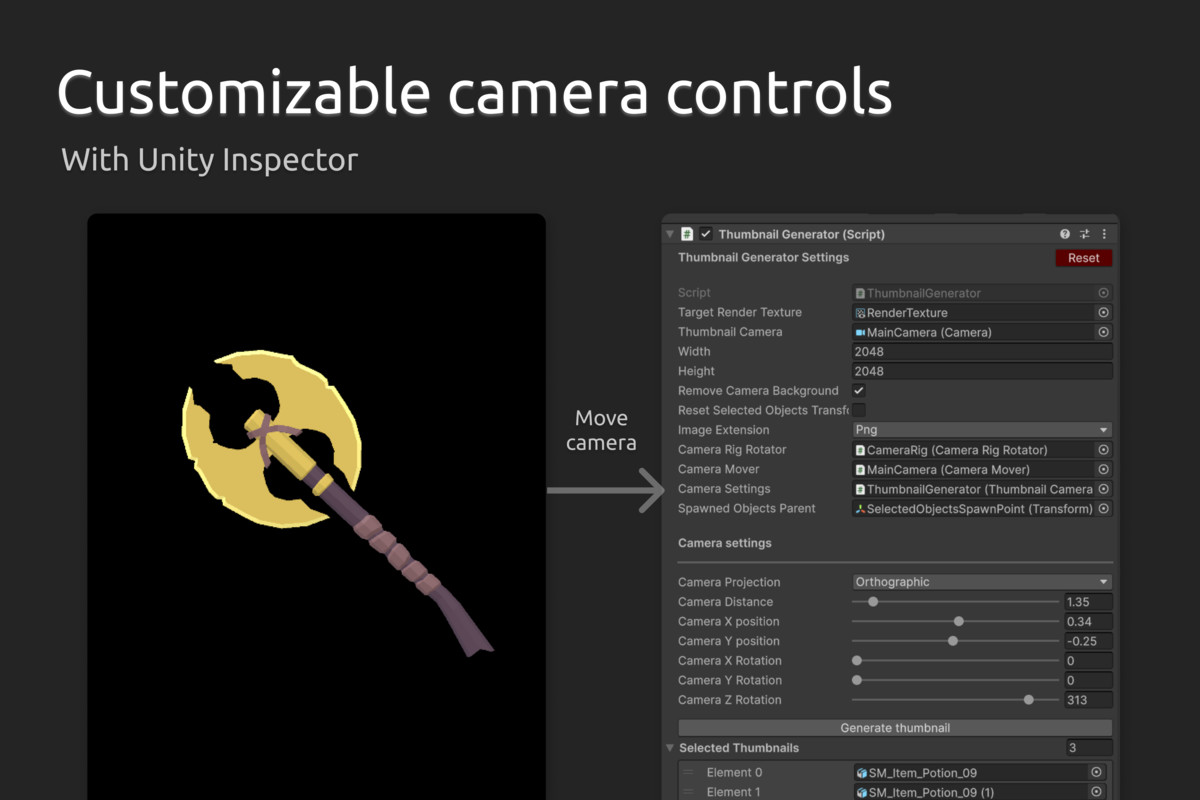Open the Camera Projection dropdown
Image resolution: width=1200 pixels, height=800 pixels.
[982, 581]
